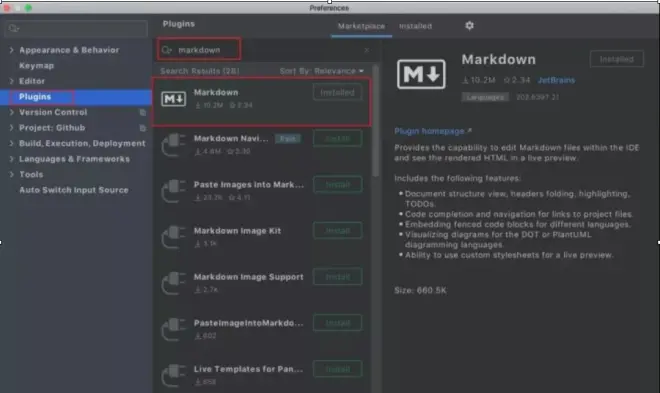Click the JetBrains vendor link
Image resolution: width=660 pixels, height=393 pixels.
point(556,80)
